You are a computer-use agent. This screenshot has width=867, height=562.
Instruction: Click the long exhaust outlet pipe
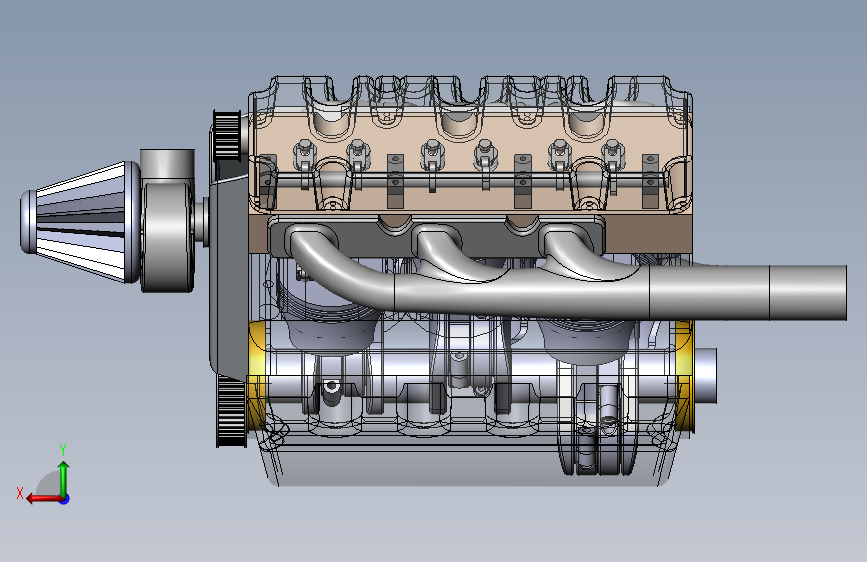pos(746,293)
